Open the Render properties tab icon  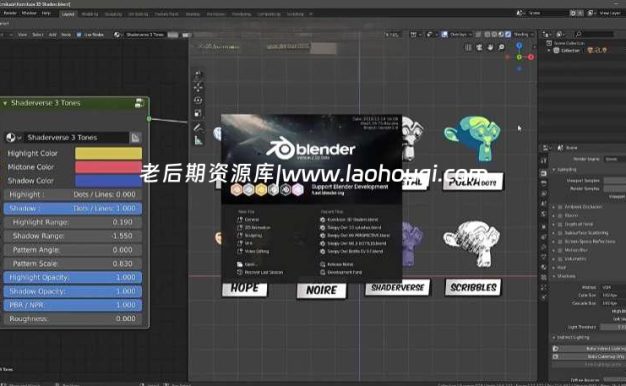(543, 172)
